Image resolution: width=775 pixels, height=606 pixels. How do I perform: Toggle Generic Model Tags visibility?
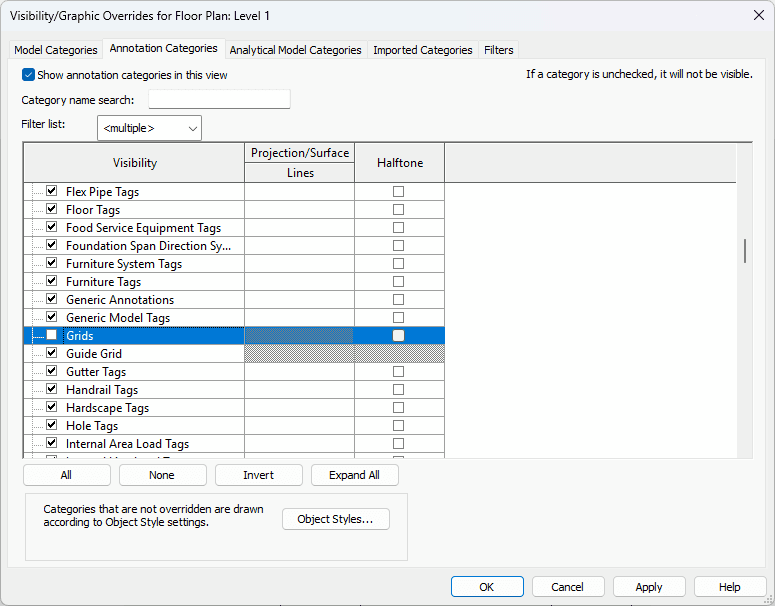pyautogui.click(x=52, y=317)
